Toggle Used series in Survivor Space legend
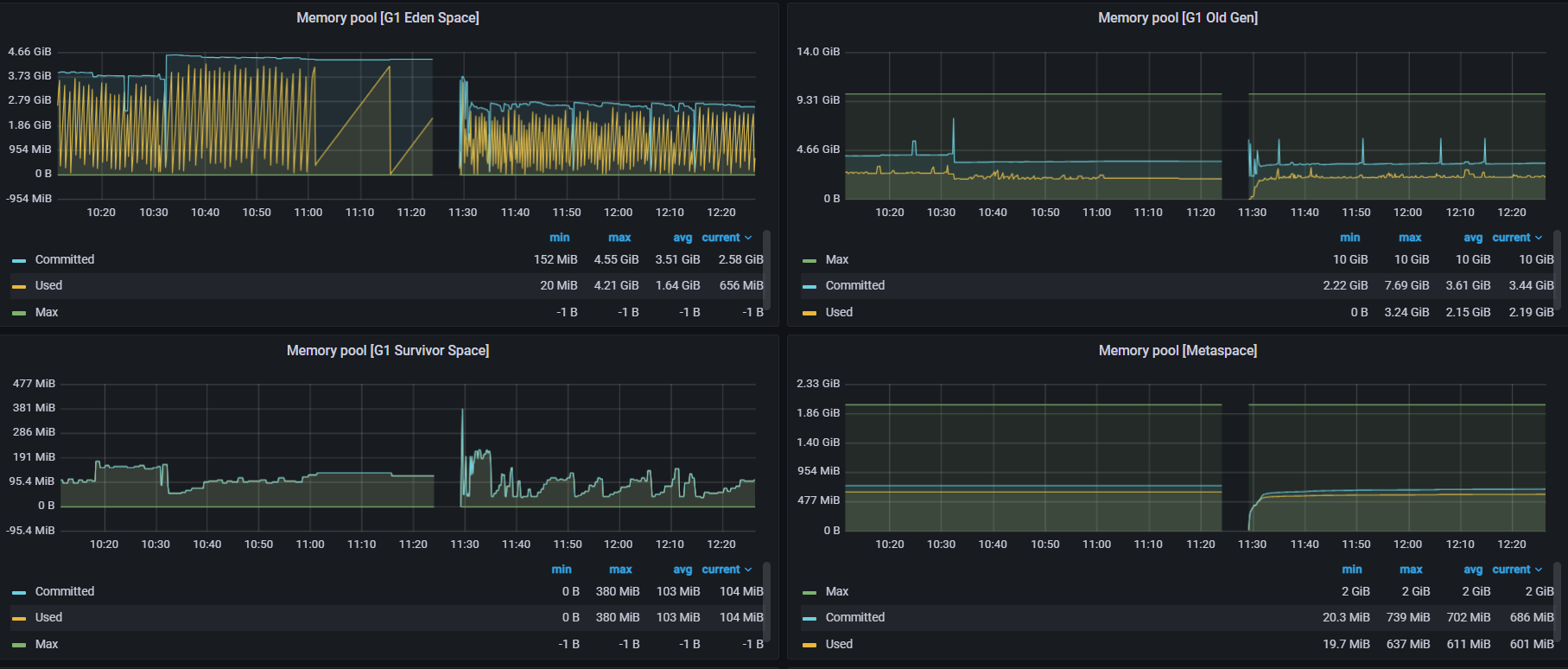The width and height of the screenshot is (1568, 669). click(x=48, y=617)
